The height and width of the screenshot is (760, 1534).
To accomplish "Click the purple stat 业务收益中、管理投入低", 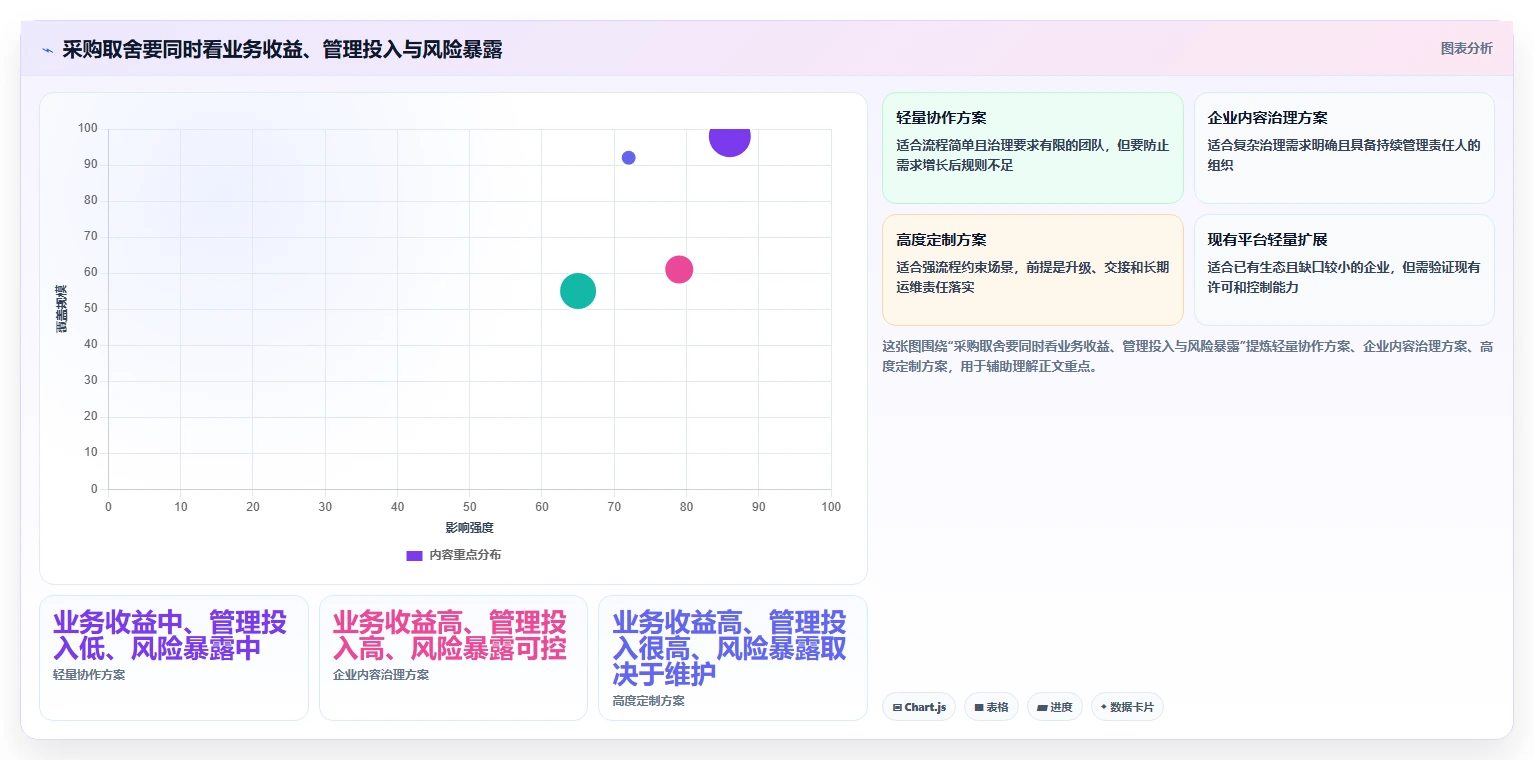I will coord(170,635).
